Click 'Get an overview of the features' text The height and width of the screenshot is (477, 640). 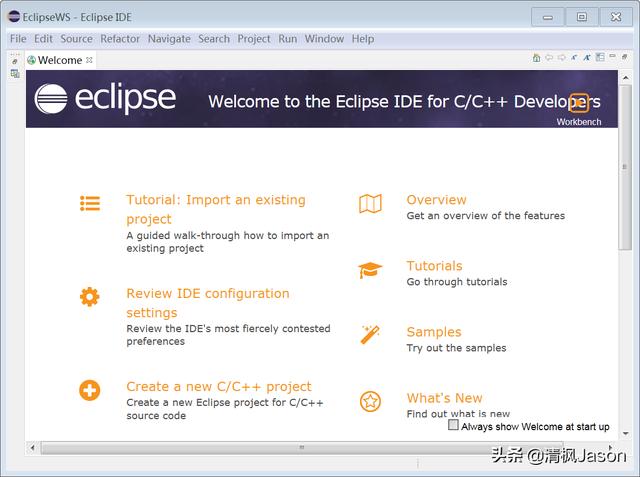click(x=486, y=216)
